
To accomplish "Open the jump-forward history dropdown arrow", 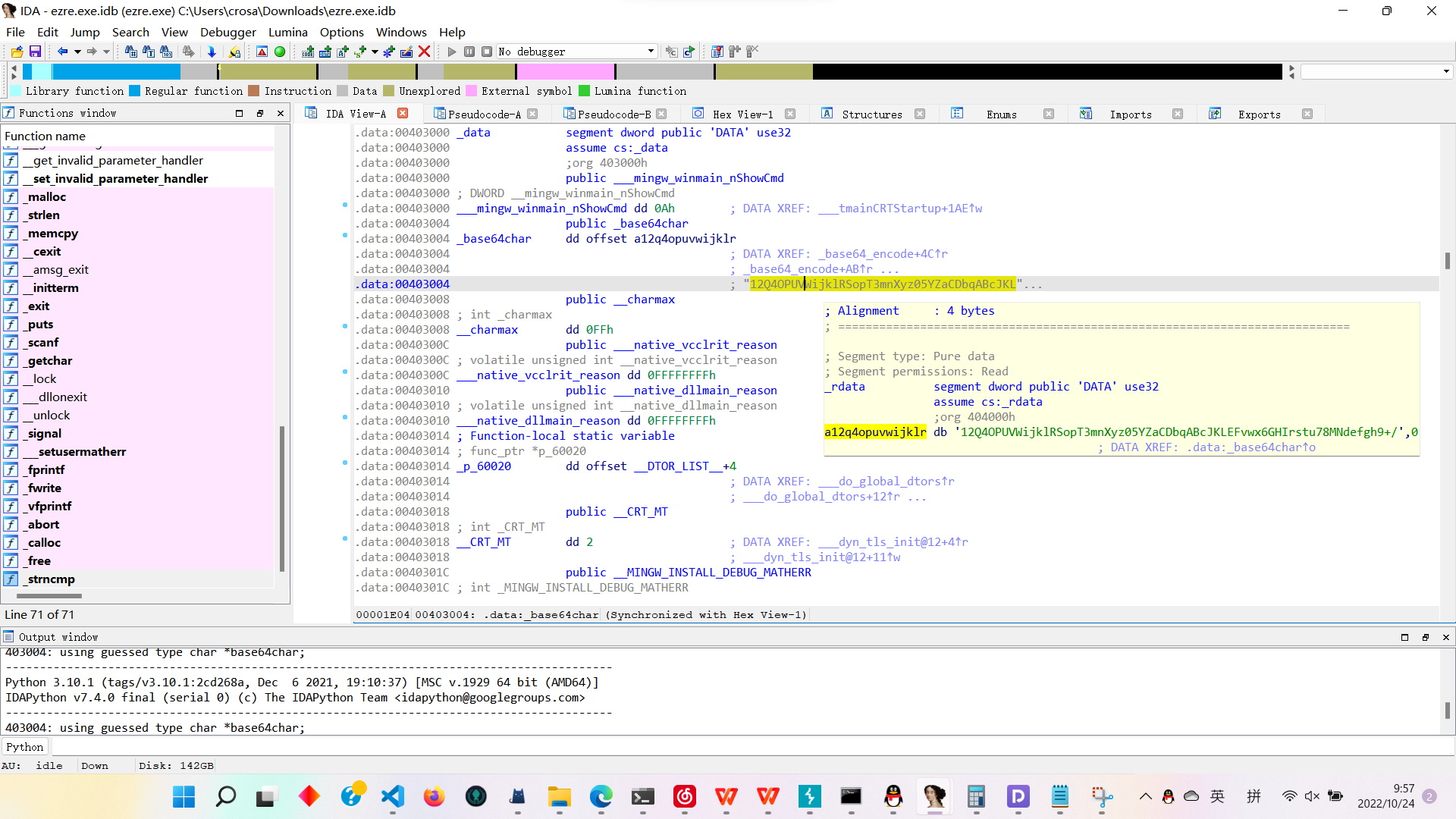I will pos(107,52).
